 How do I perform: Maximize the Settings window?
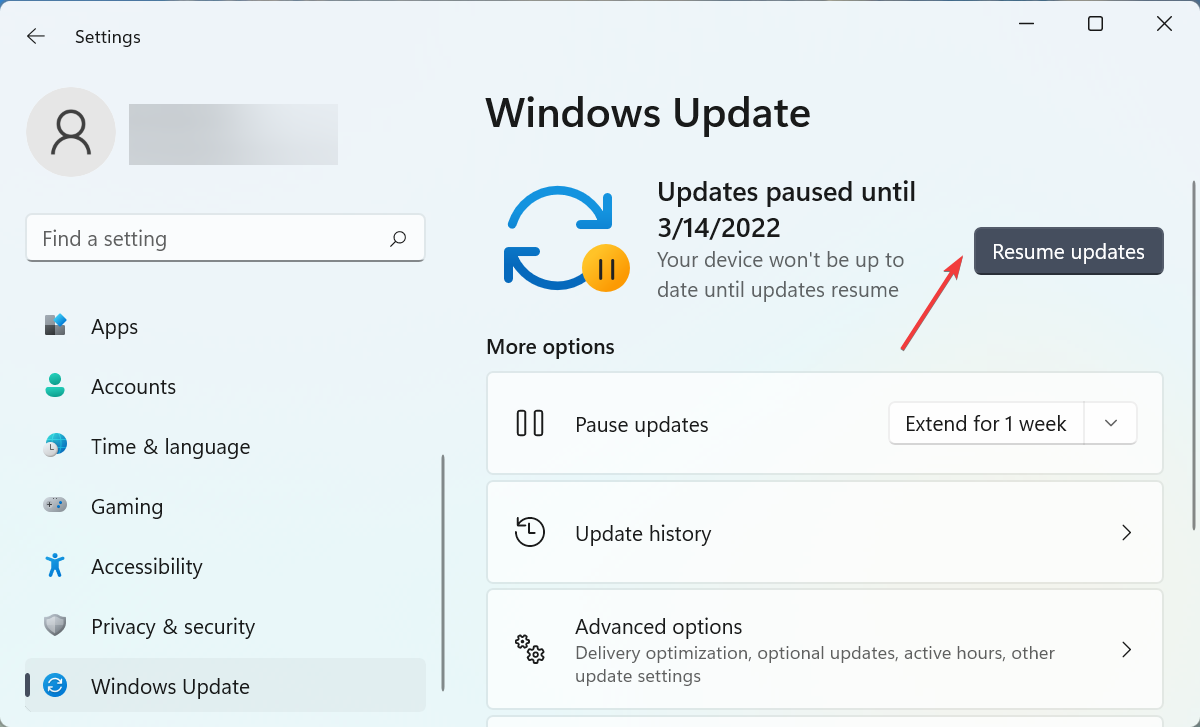[1095, 24]
